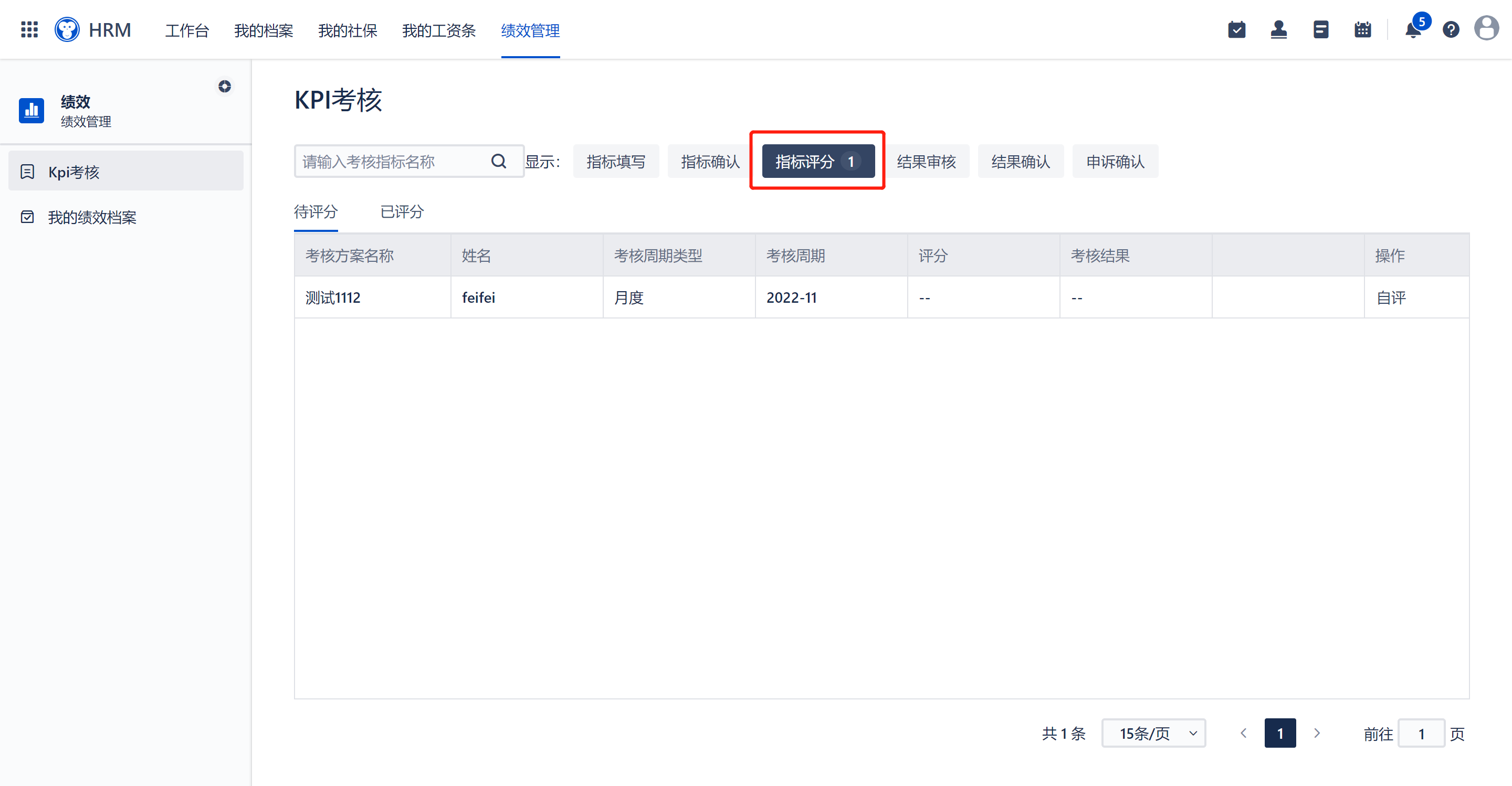The width and height of the screenshot is (1512, 786).
Task: Click the HRM monkey logo
Action: pyautogui.click(x=68, y=29)
